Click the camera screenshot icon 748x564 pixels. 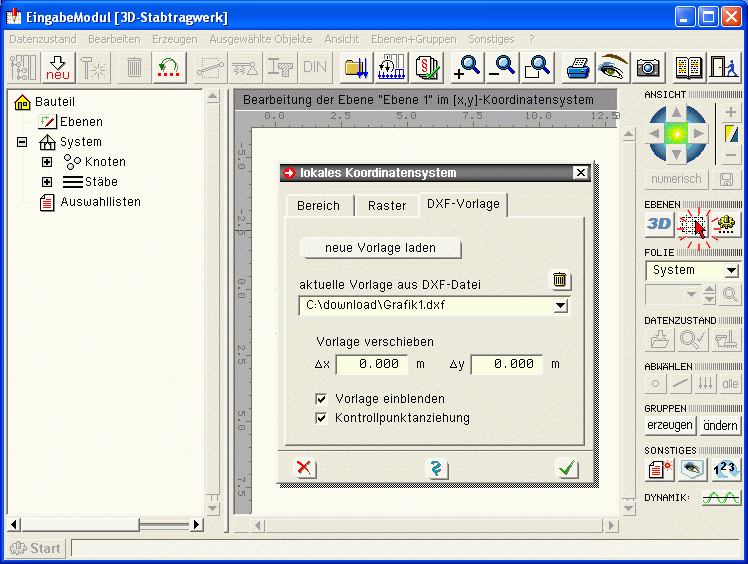pos(648,67)
